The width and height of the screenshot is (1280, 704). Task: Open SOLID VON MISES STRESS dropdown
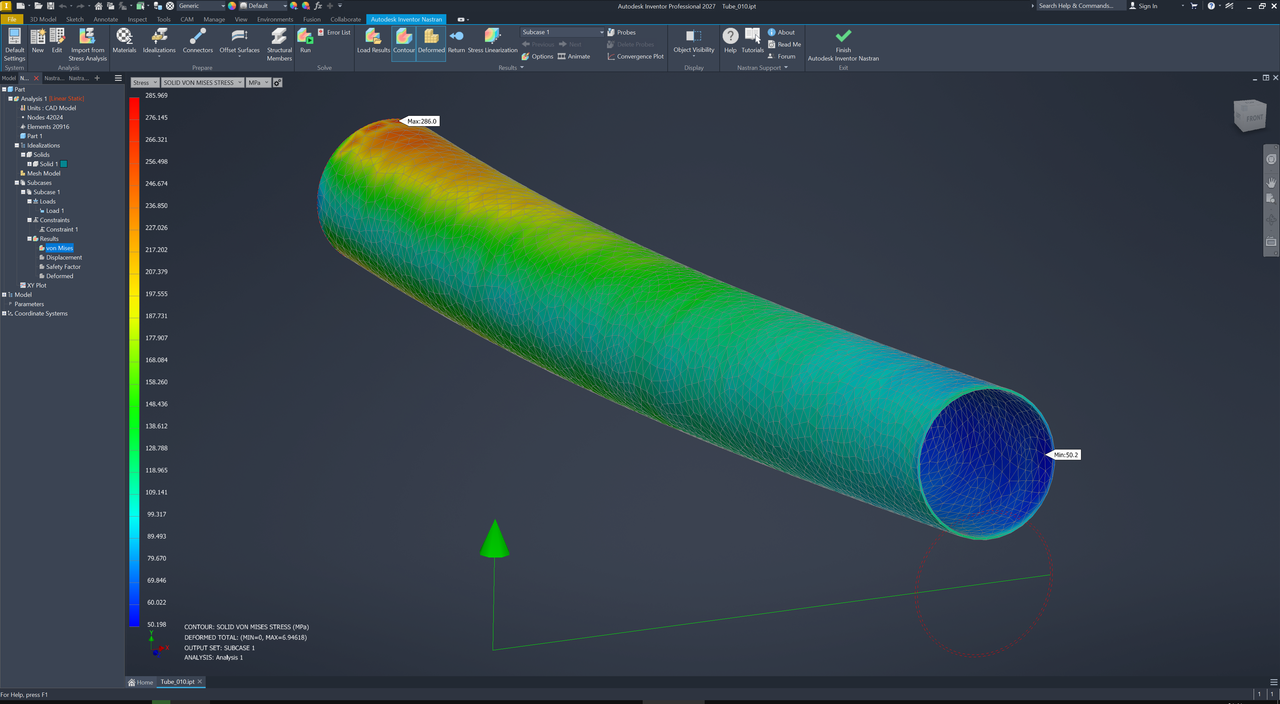[203, 83]
